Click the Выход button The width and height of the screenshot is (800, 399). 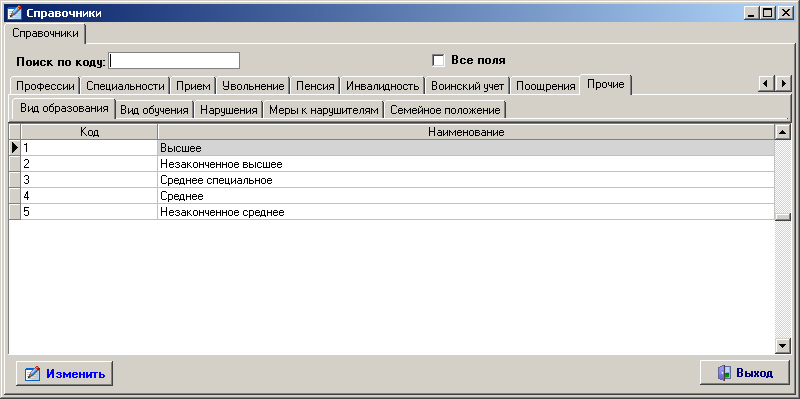744,373
